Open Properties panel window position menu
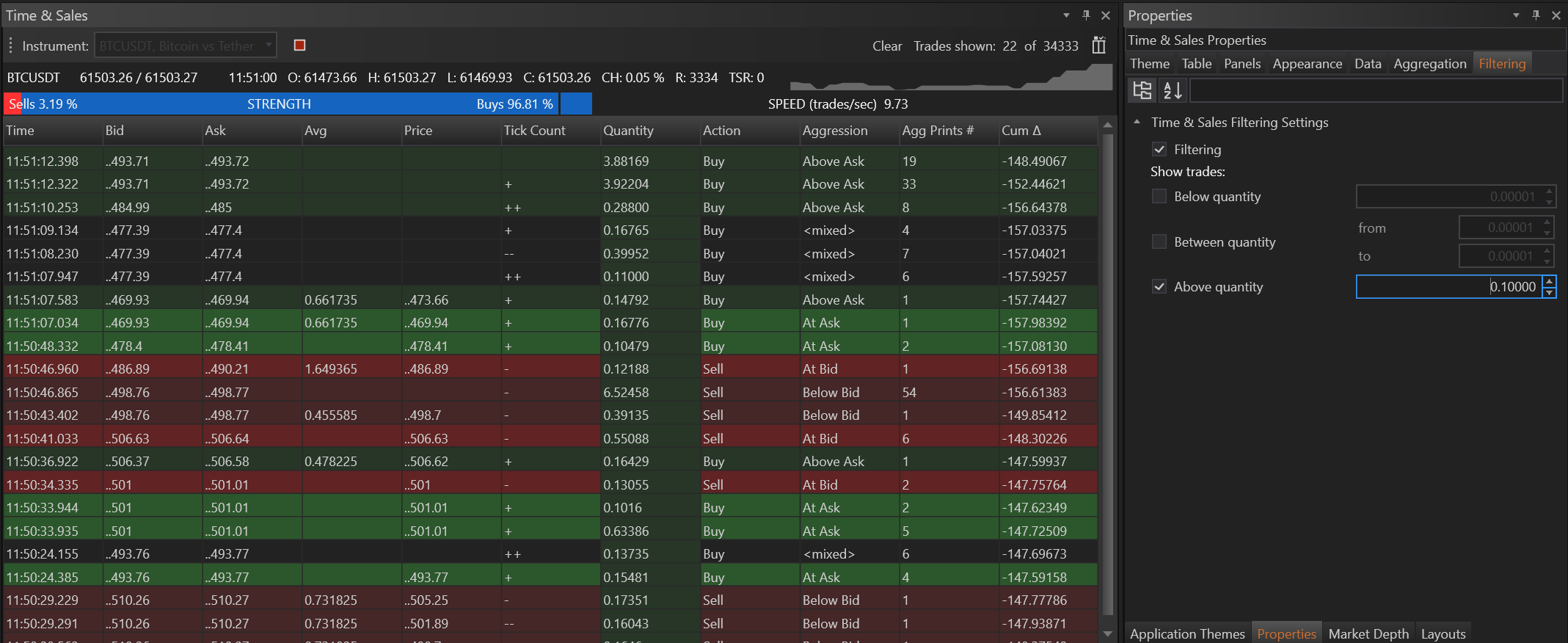This screenshot has width=1568, height=643. pyautogui.click(x=1516, y=15)
